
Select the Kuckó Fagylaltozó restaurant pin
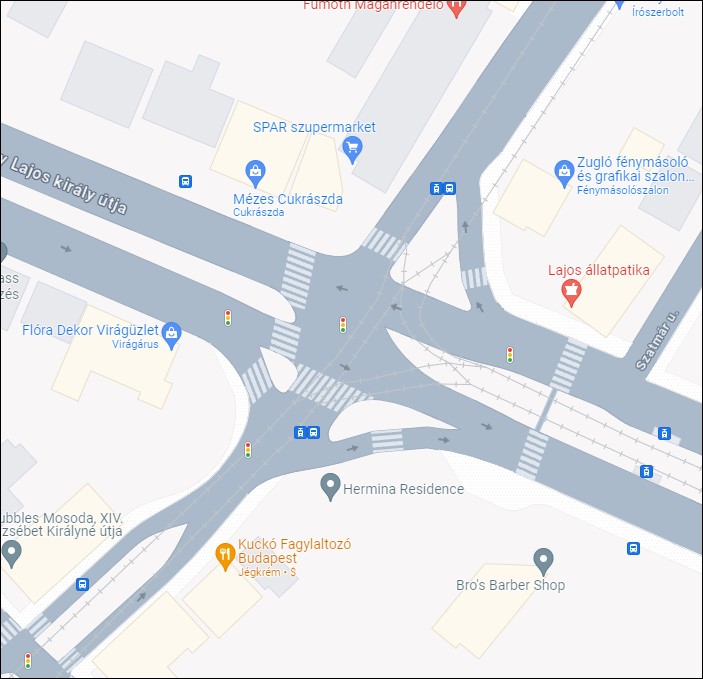point(225,557)
